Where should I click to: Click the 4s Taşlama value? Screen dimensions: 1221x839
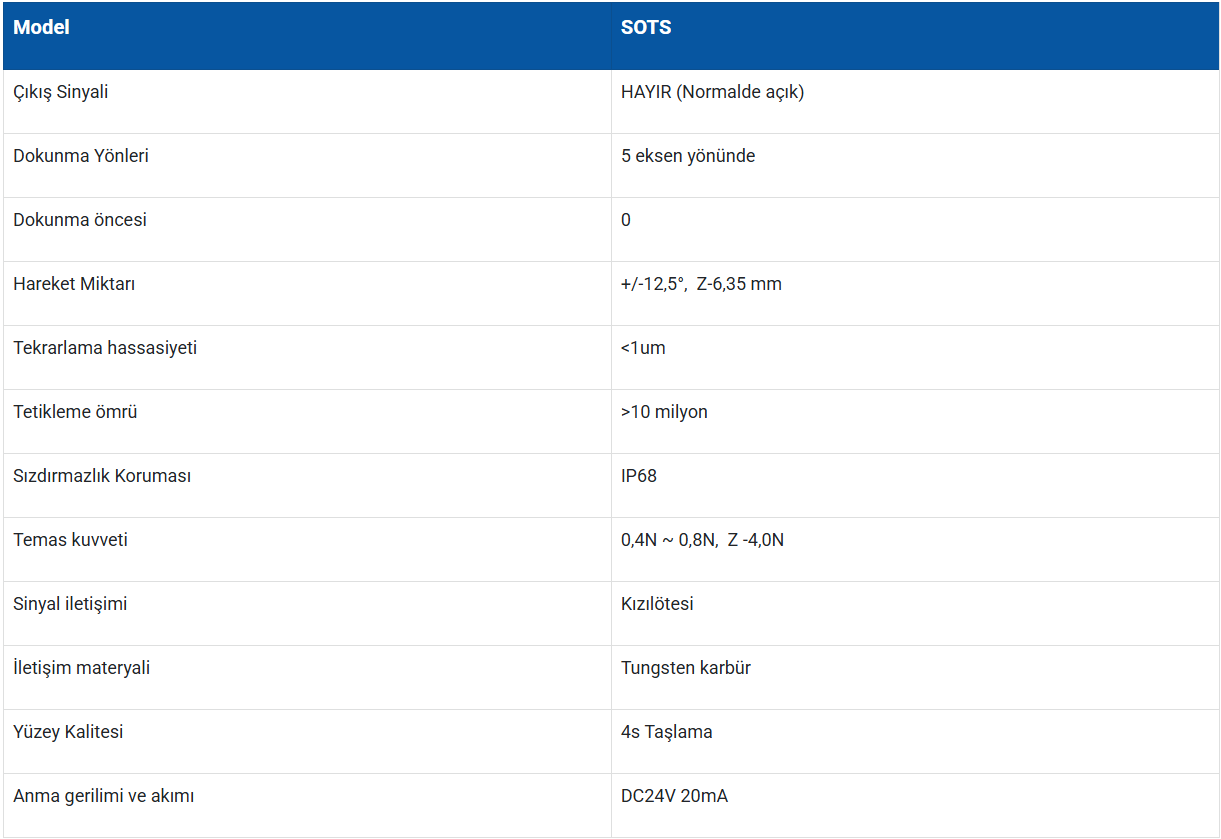click(667, 732)
